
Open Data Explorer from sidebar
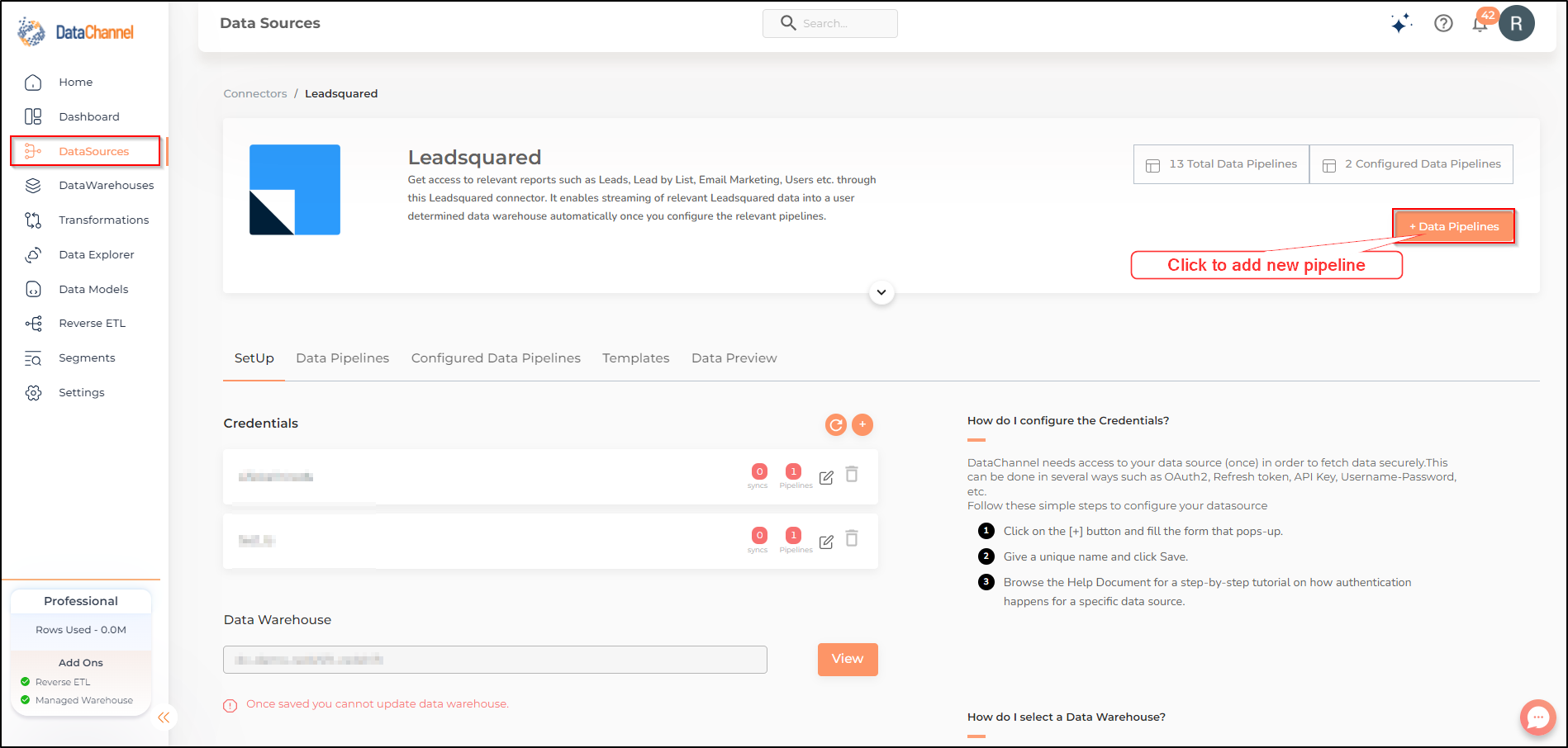[97, 255]
